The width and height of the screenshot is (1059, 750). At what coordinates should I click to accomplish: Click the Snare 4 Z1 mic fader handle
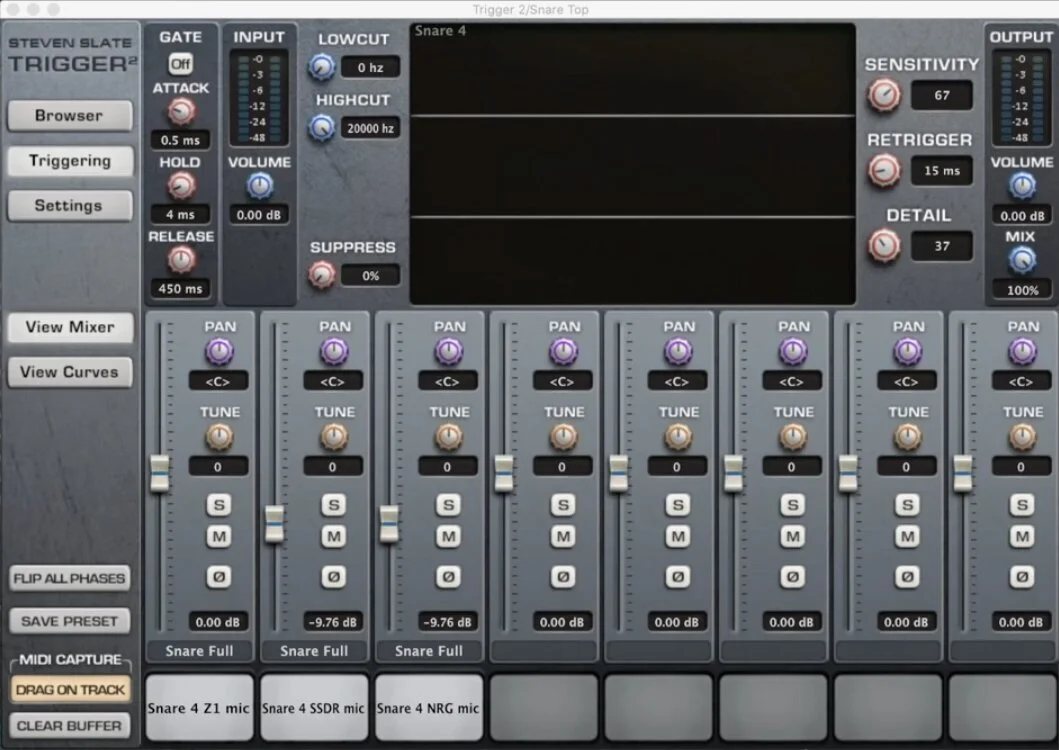pyautogui.click(x=160, y=473)
